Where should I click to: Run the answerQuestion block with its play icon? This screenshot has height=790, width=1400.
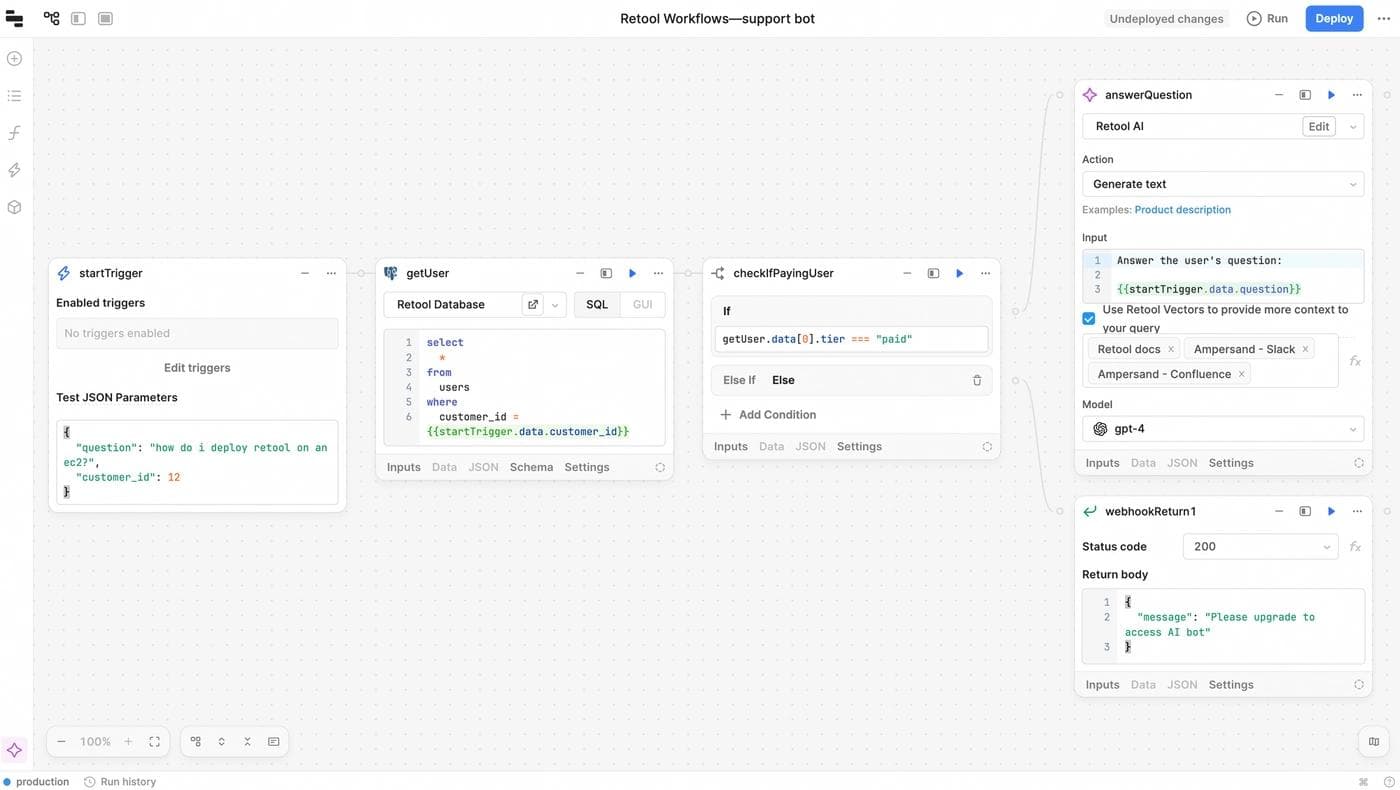1330,94
